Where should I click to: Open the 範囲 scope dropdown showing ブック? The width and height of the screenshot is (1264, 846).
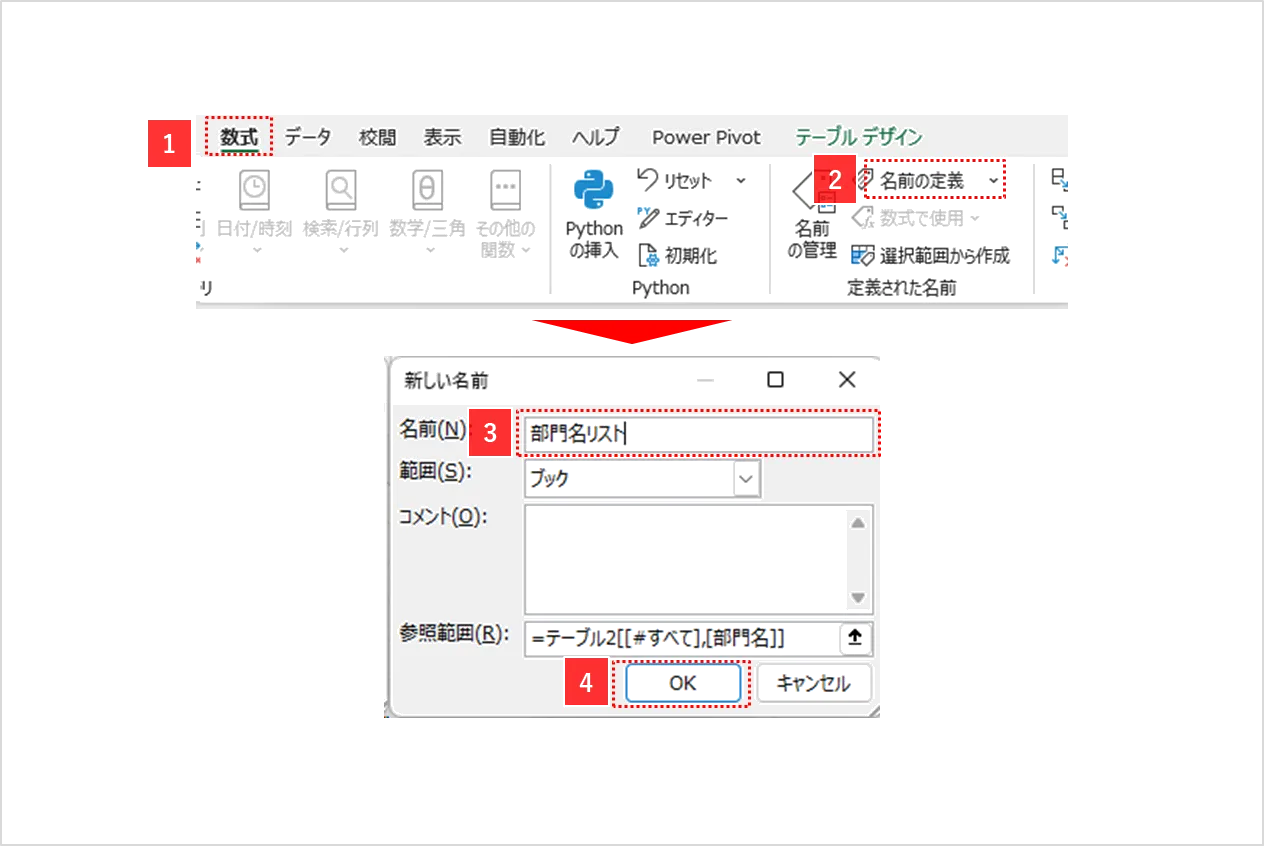(746, 480)
